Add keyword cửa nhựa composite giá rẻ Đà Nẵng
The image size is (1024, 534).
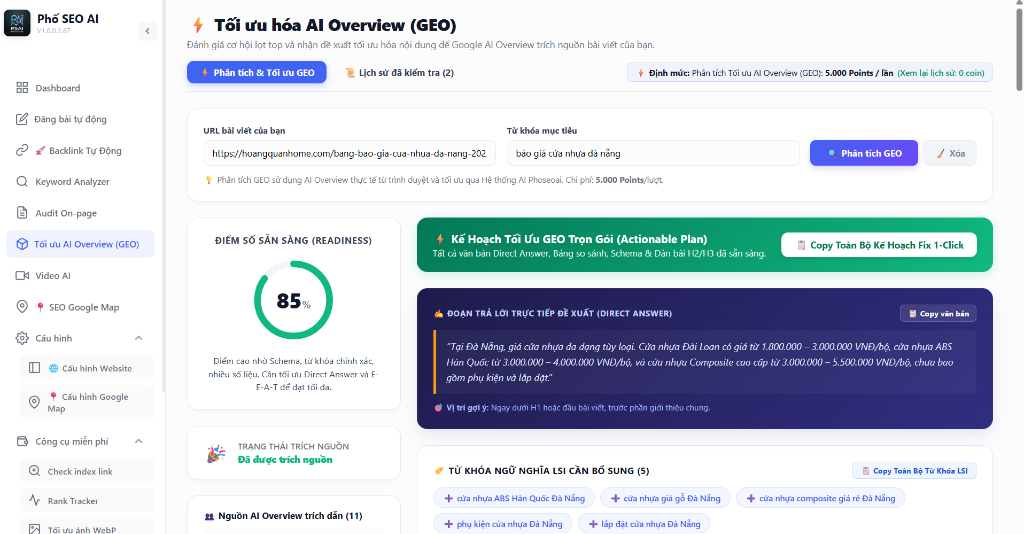tap(820, 498)
